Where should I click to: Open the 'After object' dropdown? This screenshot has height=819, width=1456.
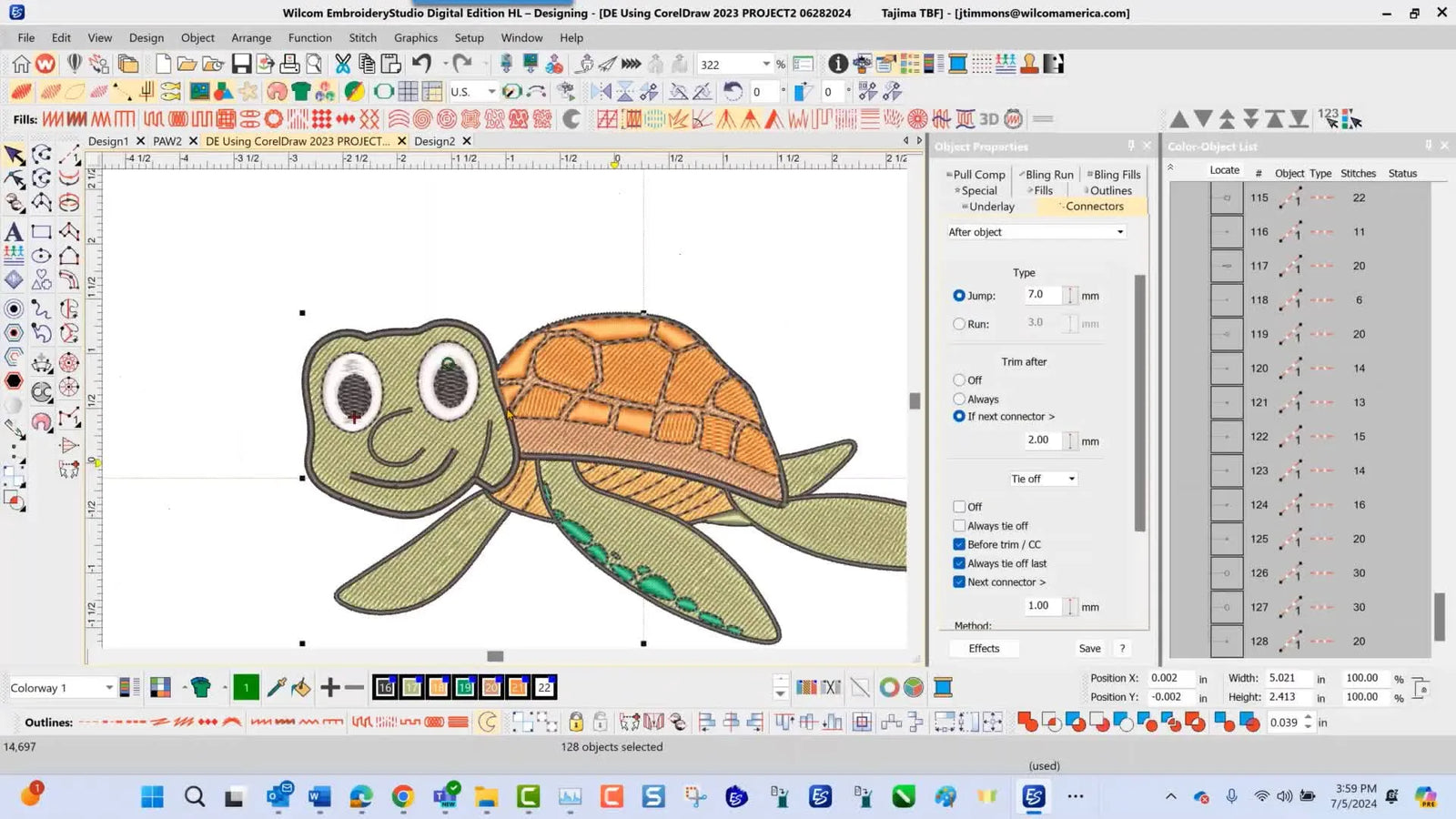point(1036,232)
